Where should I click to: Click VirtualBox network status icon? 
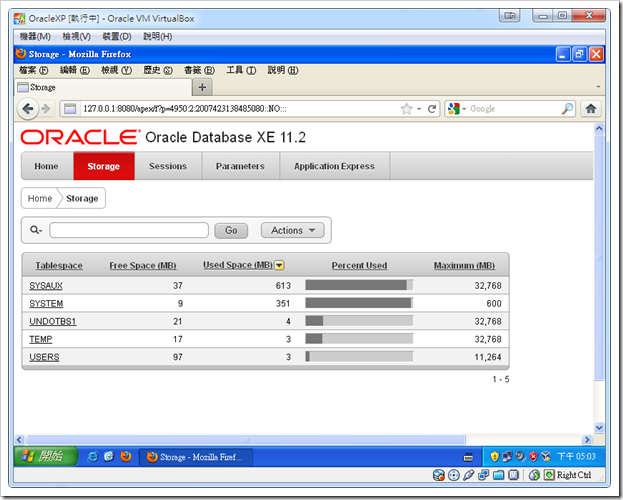pyautogui.click(x=484, y=475)
